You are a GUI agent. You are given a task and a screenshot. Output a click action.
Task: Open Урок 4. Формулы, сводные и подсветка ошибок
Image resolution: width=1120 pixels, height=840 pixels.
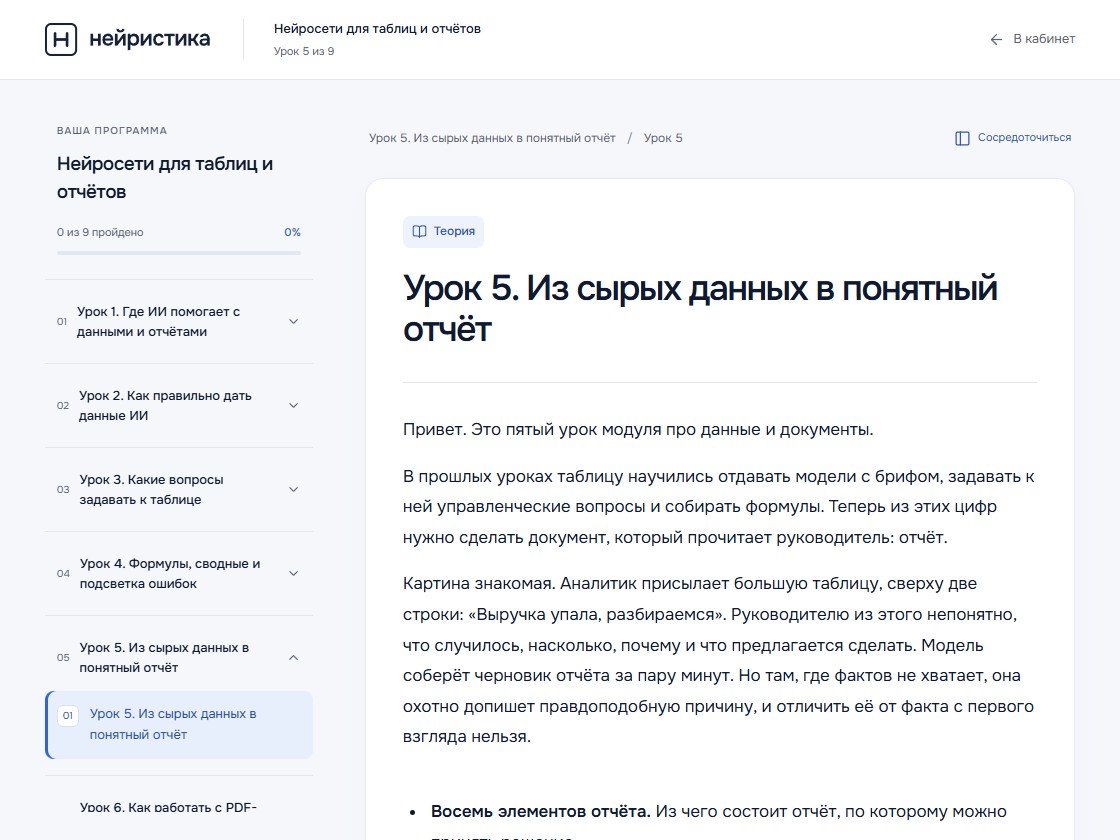coord(170,574)
